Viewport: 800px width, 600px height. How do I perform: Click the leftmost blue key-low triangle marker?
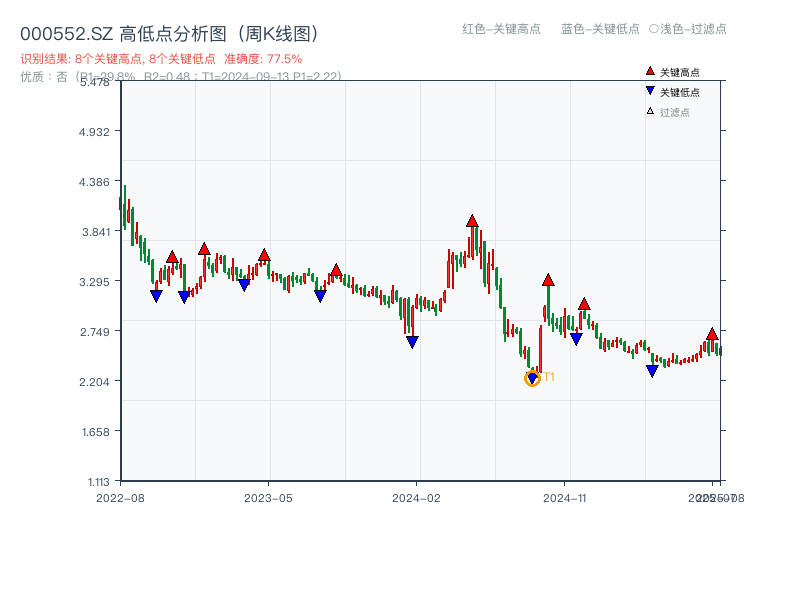click(x=156, y=296)
